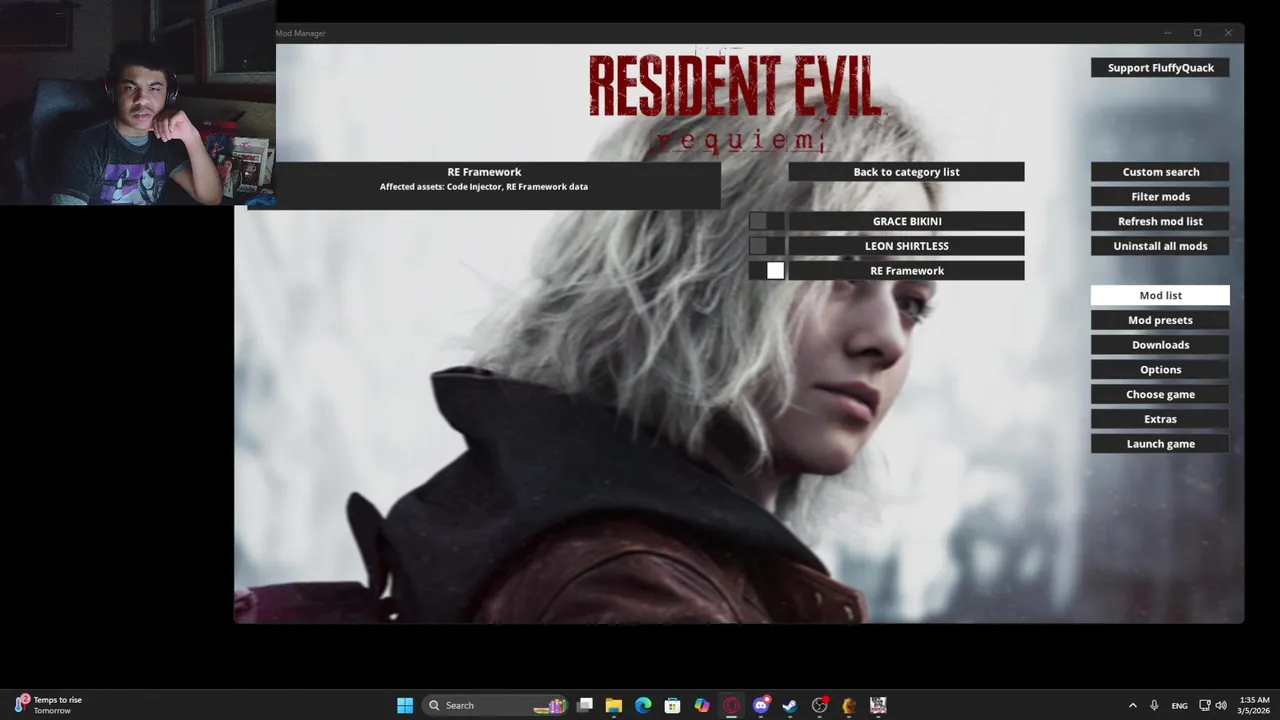This screenshot has height=720, width=1280.
Task: Open Filter mods
Action: [x=1160, y=197]
